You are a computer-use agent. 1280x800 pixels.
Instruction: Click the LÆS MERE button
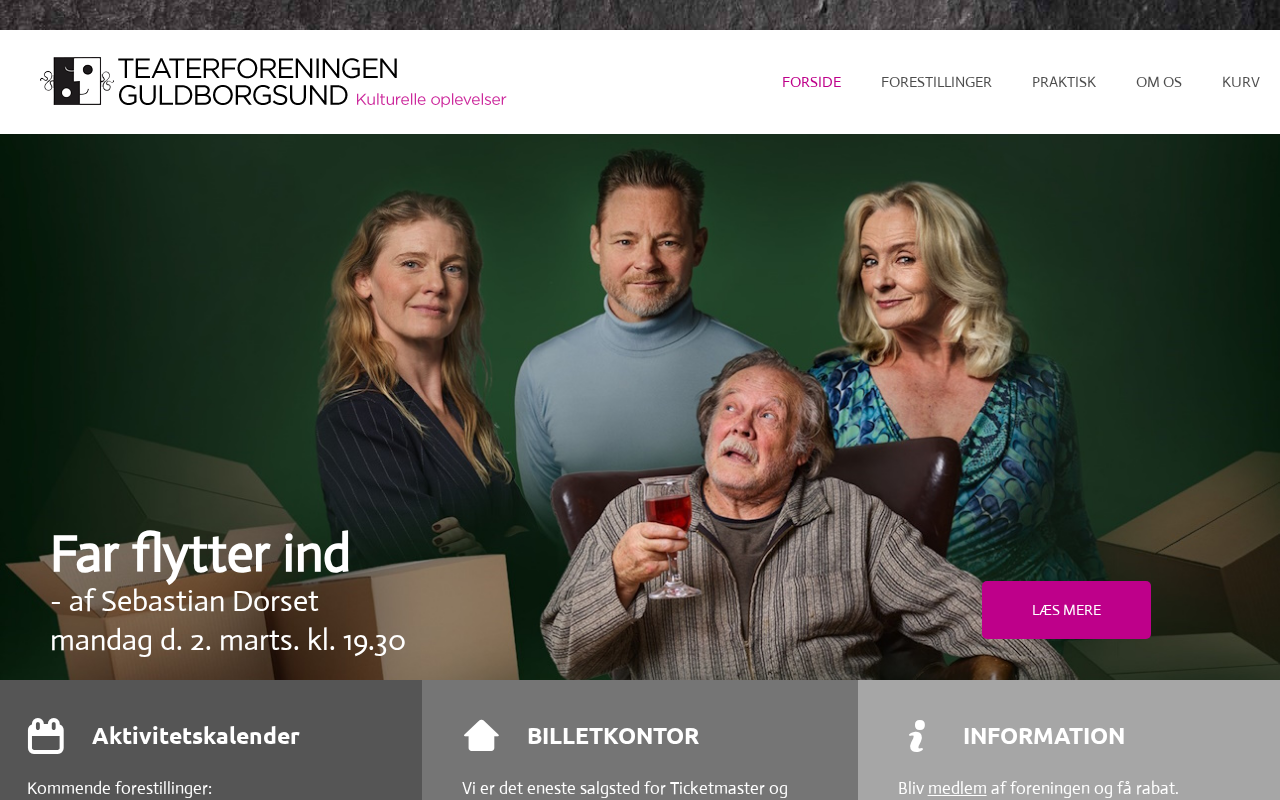tap(1066, 610)
